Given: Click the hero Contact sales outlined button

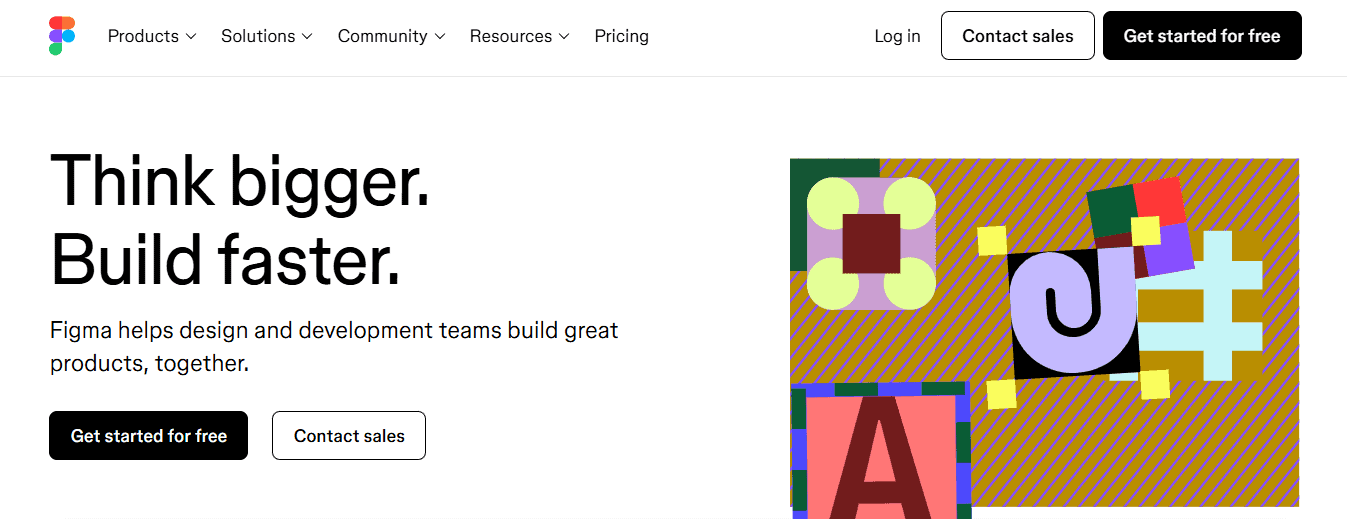Looking at the screenshot, I should (x=349, y=436).
